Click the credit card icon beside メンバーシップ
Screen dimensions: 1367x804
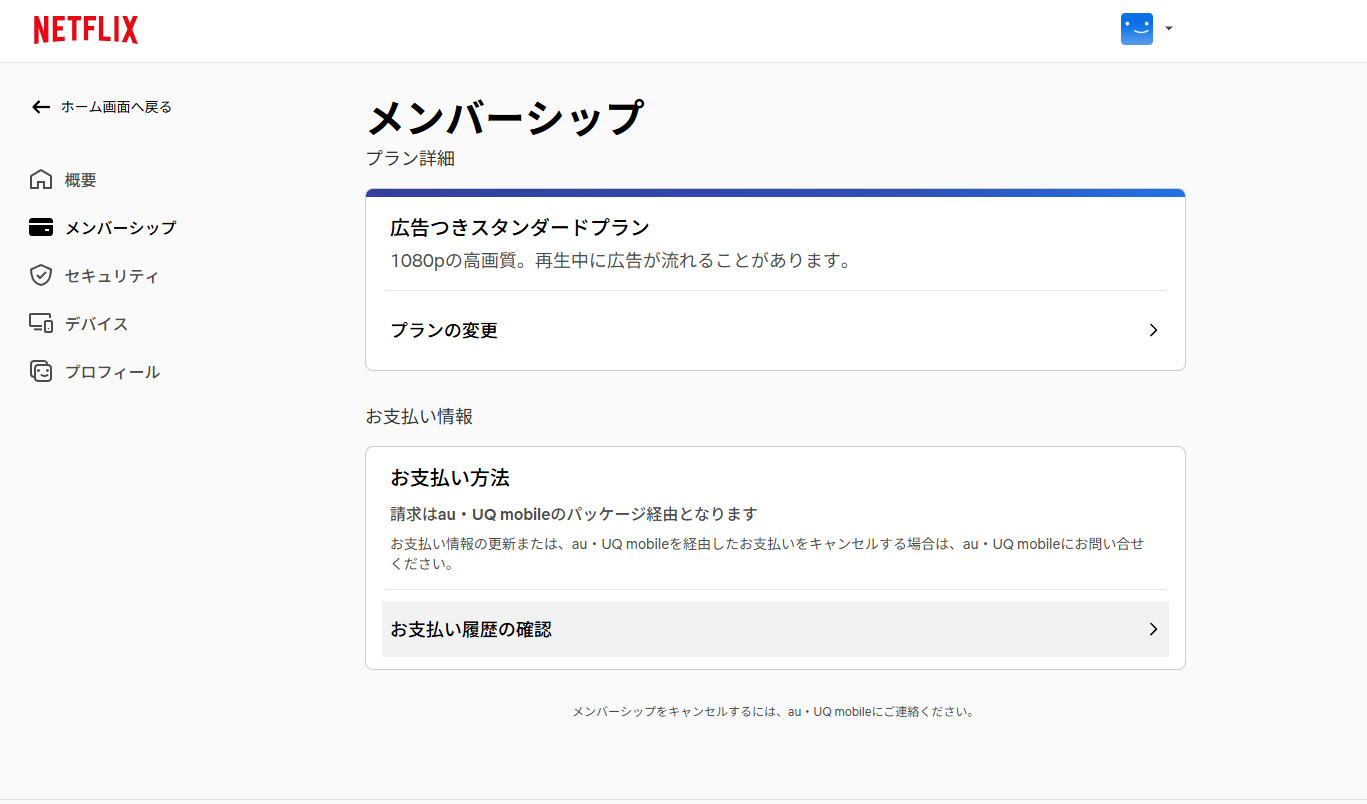(x=40, y=227)
